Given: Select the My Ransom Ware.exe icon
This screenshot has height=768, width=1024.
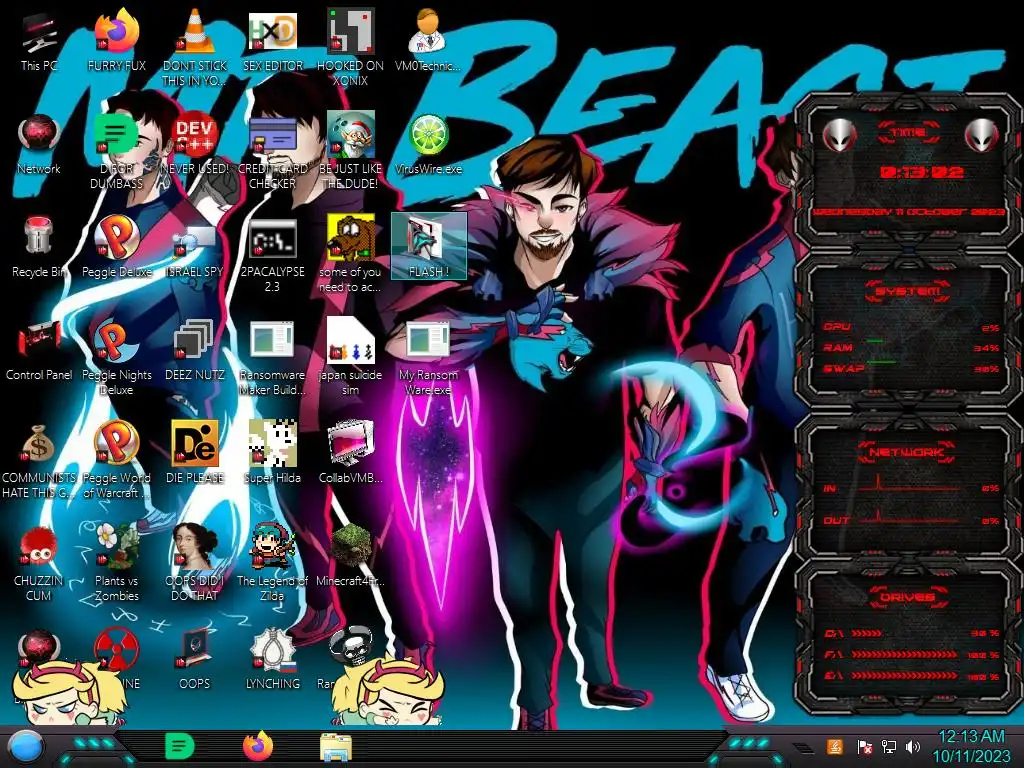Looking at the screenshot, I should point(428,358).
